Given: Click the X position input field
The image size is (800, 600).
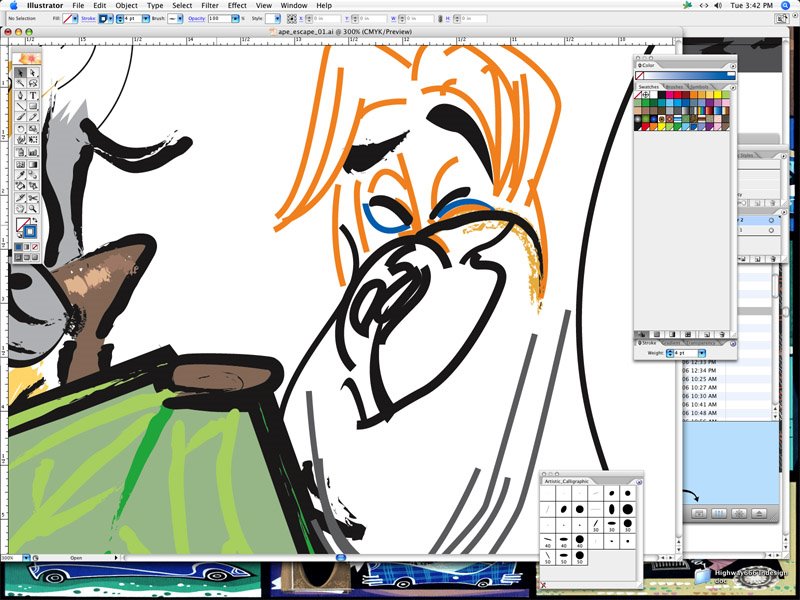Looking at the screenshot, I should point(326,18).
